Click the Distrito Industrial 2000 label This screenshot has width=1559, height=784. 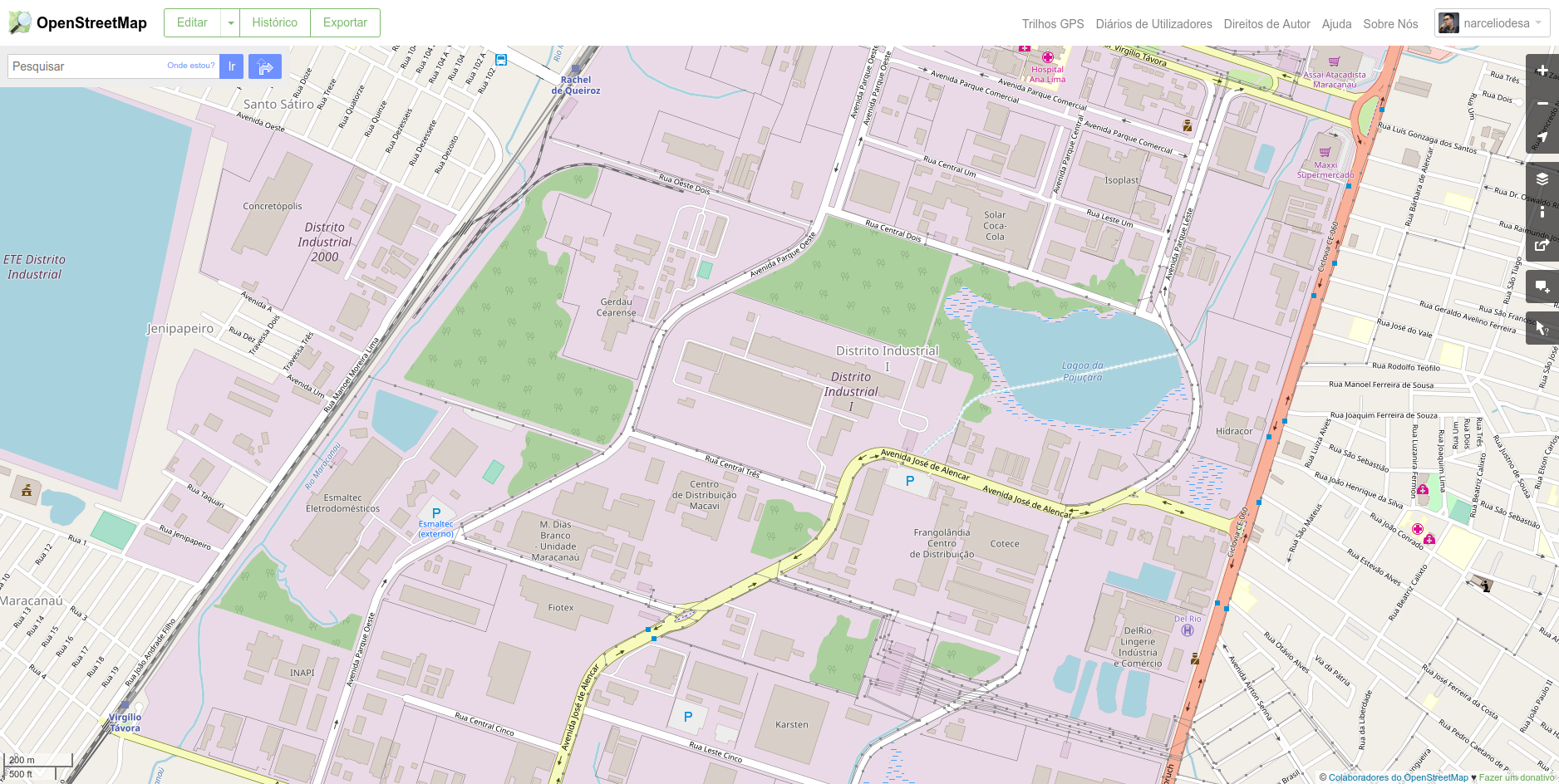click(324, 242)
